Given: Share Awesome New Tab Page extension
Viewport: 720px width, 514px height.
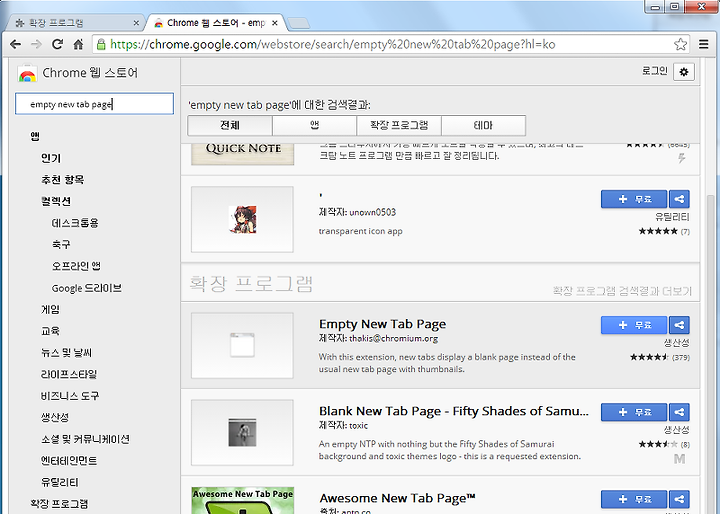Looking at the screenshot, I should (x=679, y=499).
